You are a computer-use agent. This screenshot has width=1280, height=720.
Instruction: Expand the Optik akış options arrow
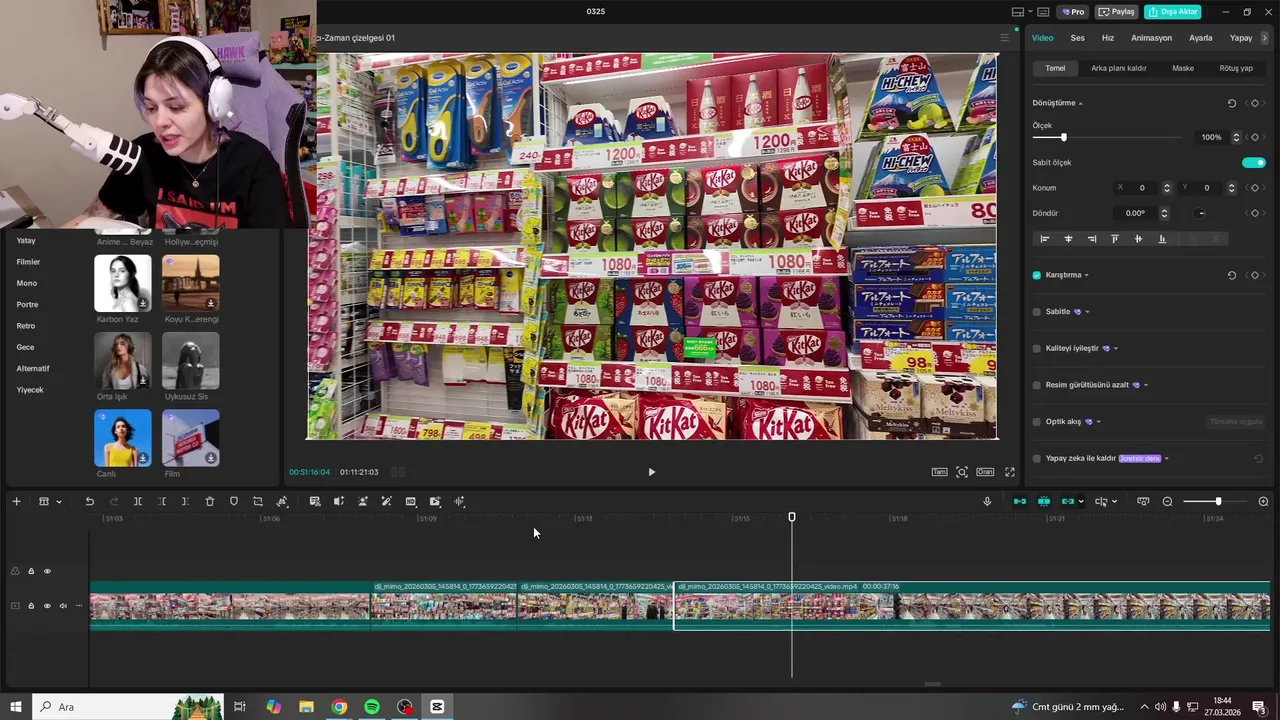tap(1098, 422)
